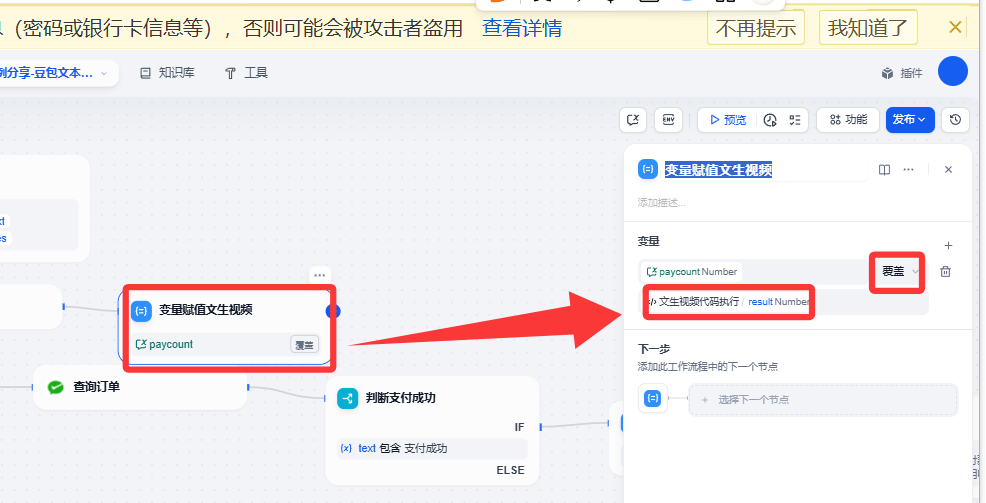Click the assigner icon on canvas node
This screenshot has height=503, width=986.
(x=141, y=311)
